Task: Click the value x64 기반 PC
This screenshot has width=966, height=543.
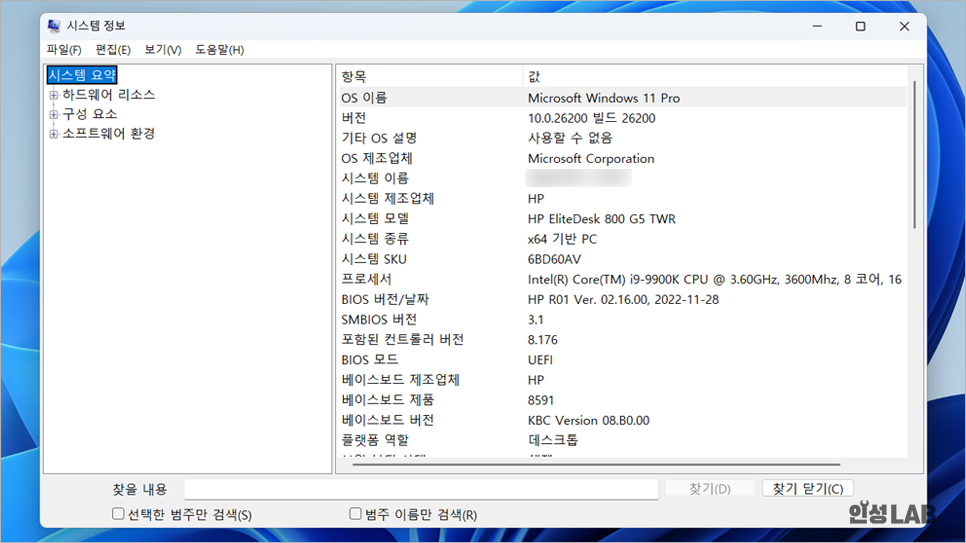Action: click(562, 239)
